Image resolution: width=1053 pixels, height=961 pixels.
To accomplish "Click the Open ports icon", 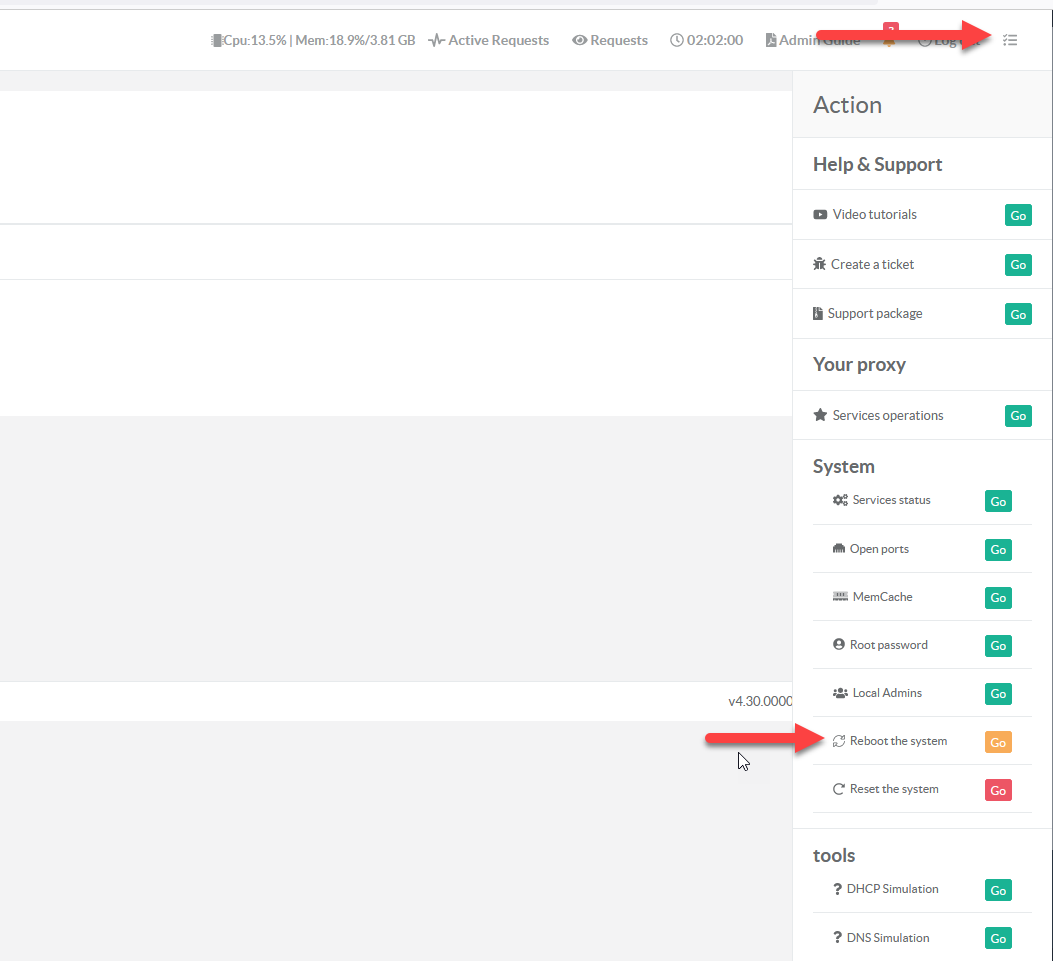I will pos(839,549).
